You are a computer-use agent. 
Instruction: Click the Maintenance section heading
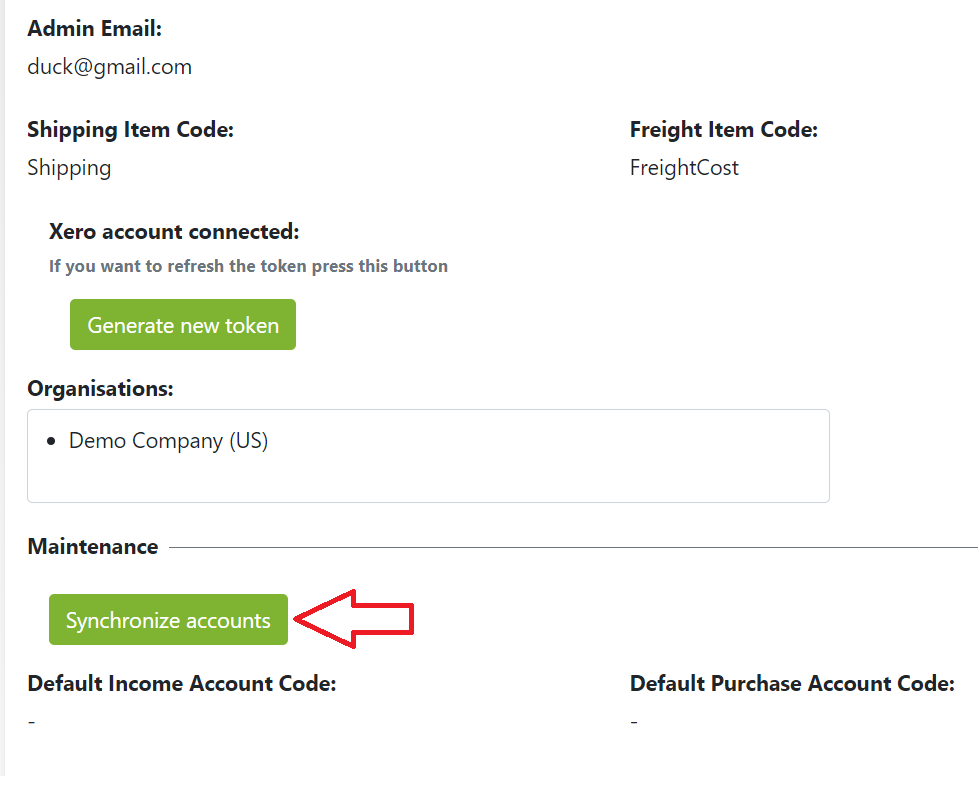93,546
